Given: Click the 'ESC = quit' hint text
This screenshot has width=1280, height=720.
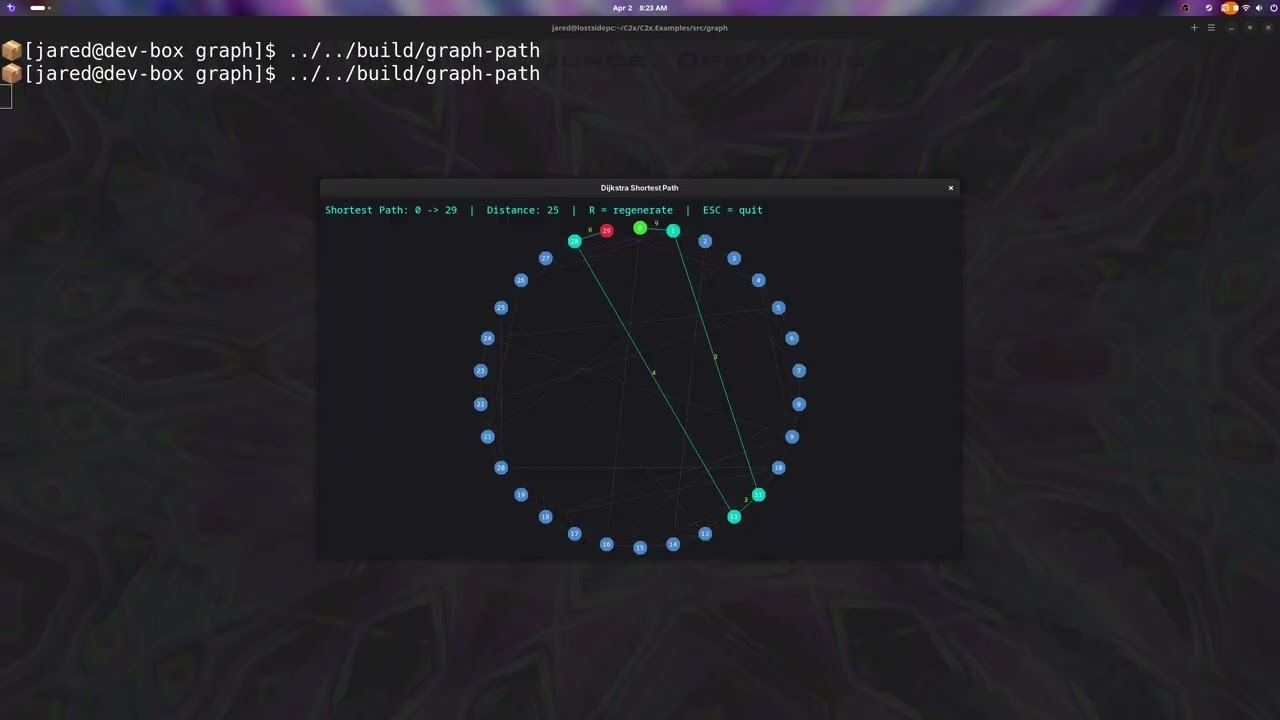Looking at the screenshot, I should (x=733, y=210).
